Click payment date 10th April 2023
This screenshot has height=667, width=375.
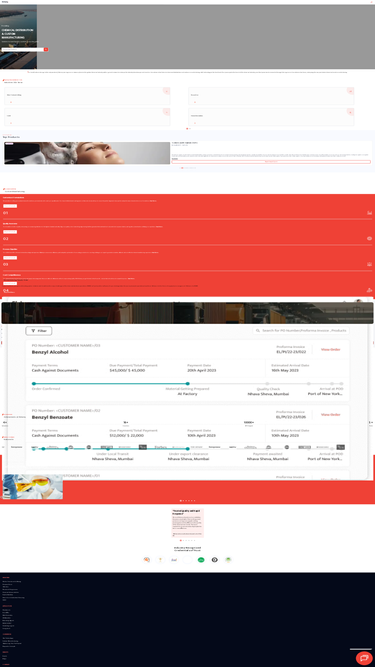point(202,436)
